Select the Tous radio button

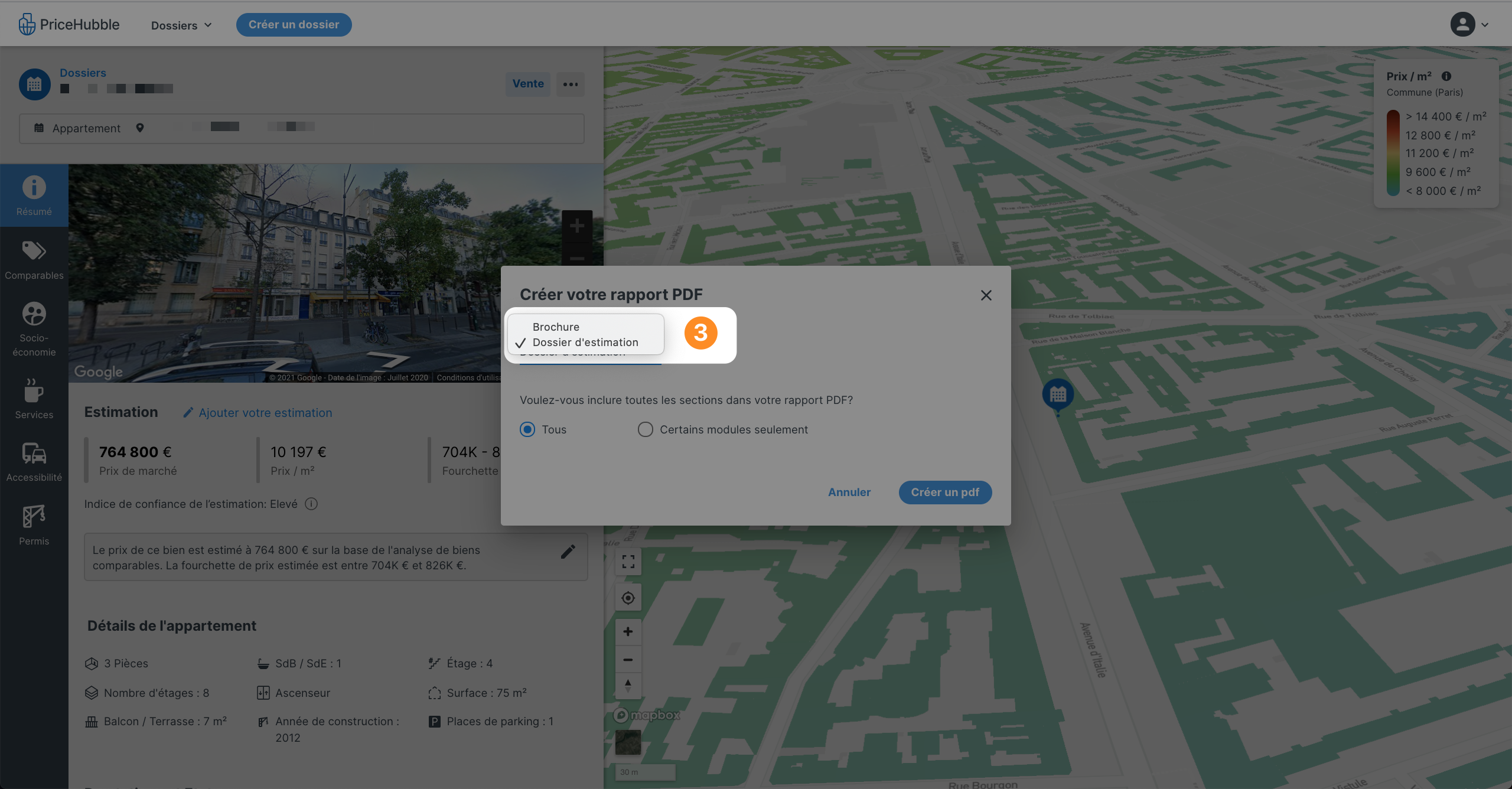click(x=527, y=429)
